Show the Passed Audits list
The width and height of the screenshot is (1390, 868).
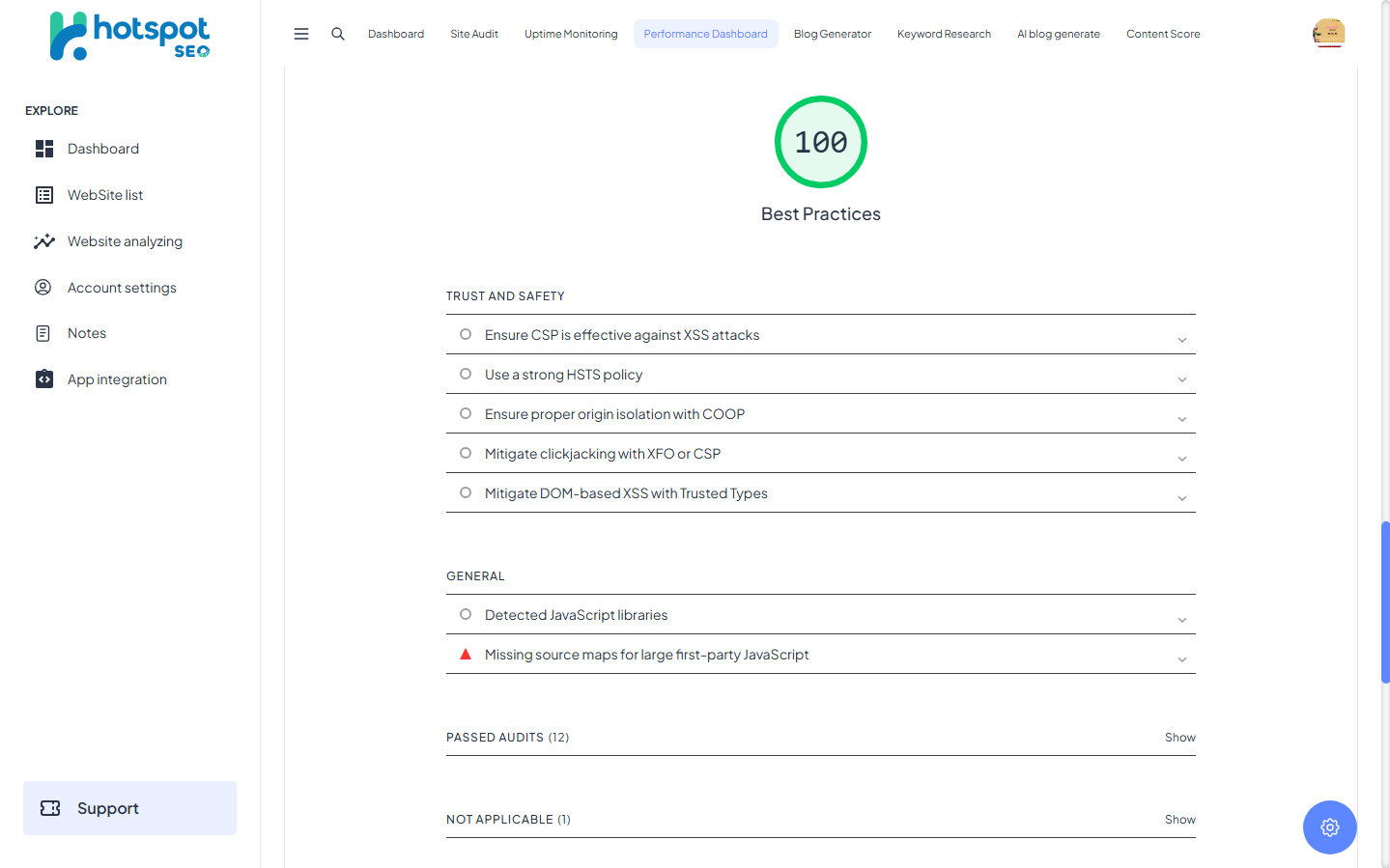[1179, 738]
